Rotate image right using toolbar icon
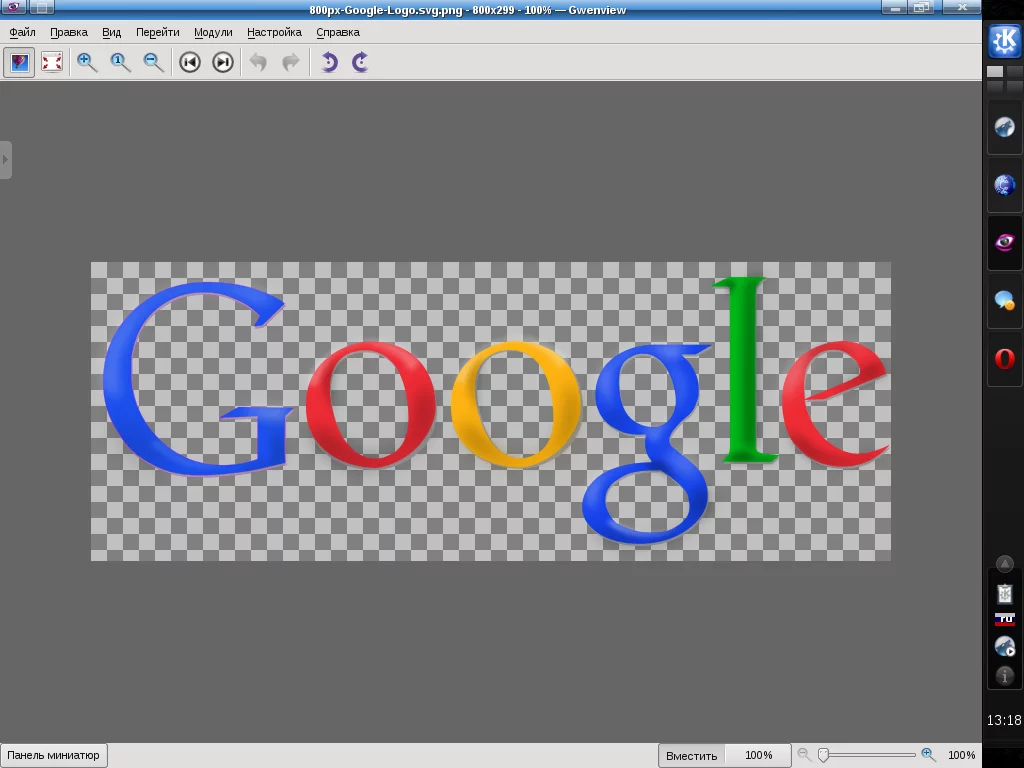 click(360, 62)
